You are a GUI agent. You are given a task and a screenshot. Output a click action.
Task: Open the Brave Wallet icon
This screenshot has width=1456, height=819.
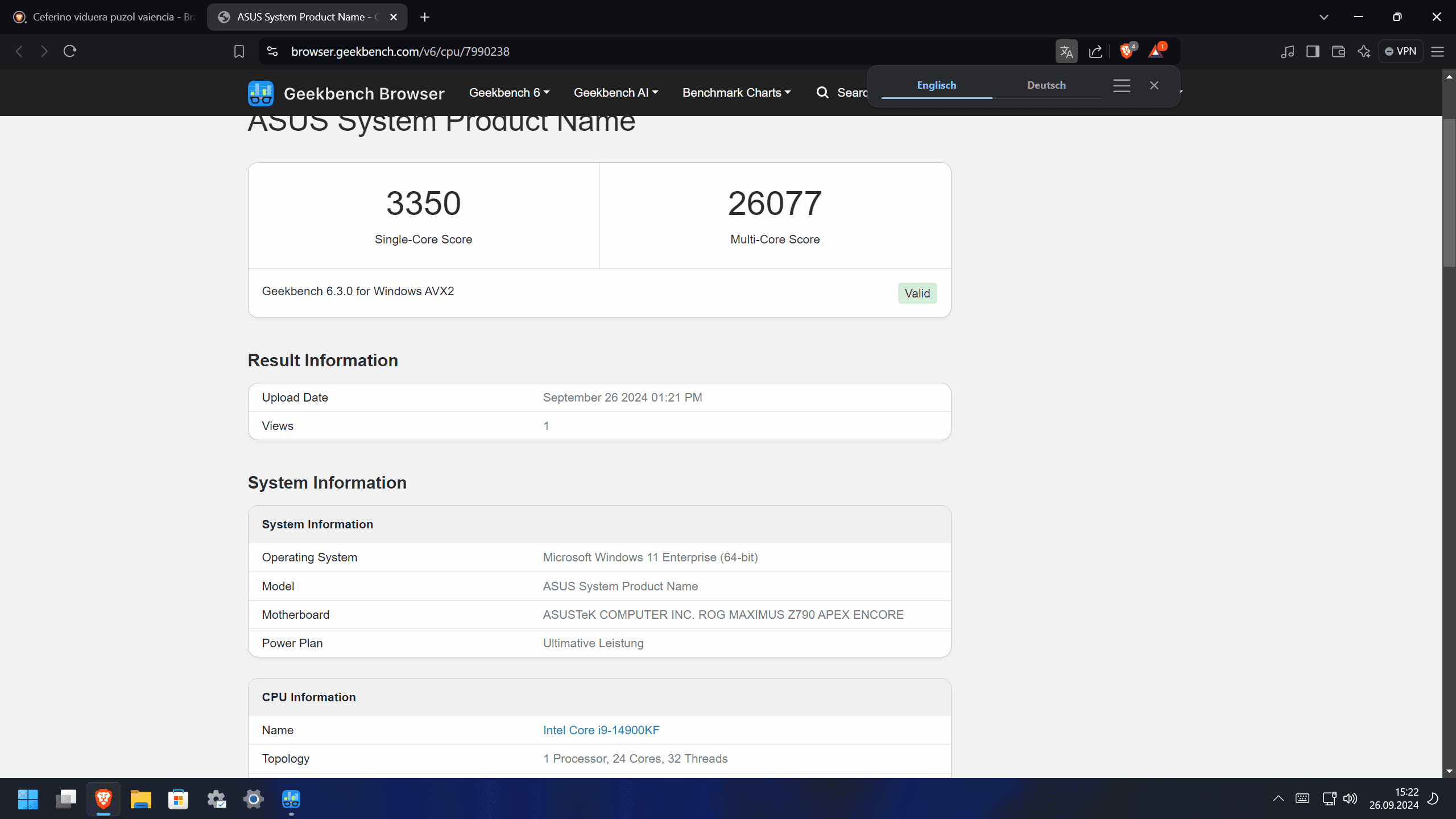[1338, 52]
